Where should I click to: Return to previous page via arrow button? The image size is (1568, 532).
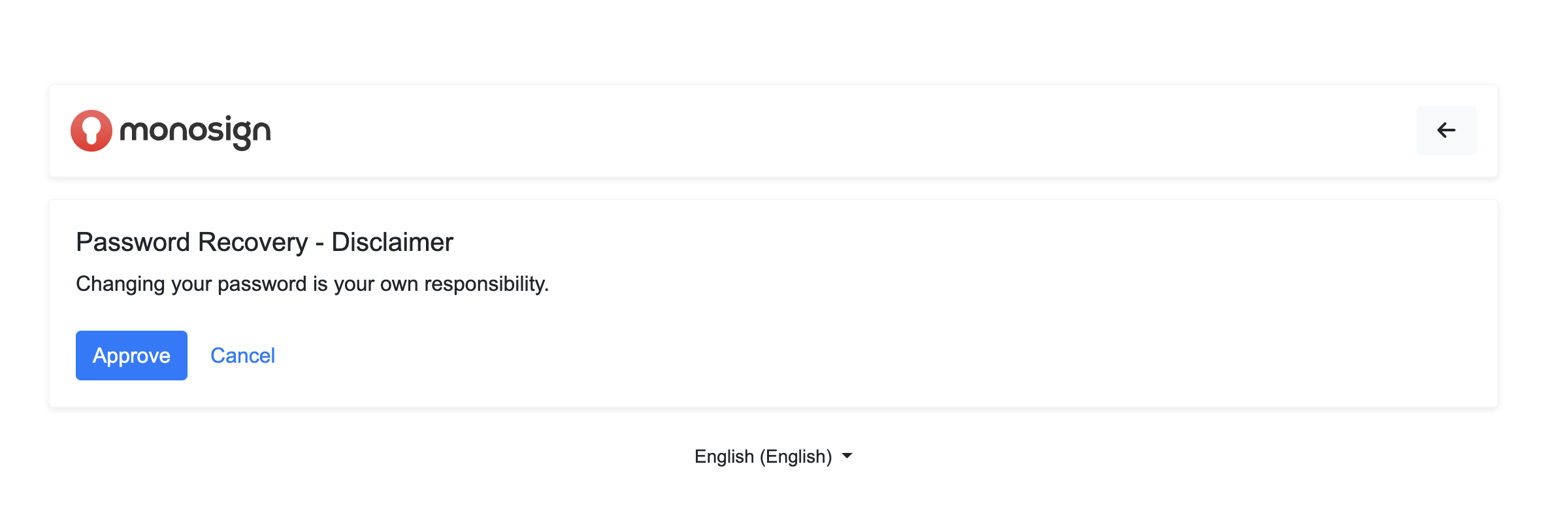[x=1446, y=131]
